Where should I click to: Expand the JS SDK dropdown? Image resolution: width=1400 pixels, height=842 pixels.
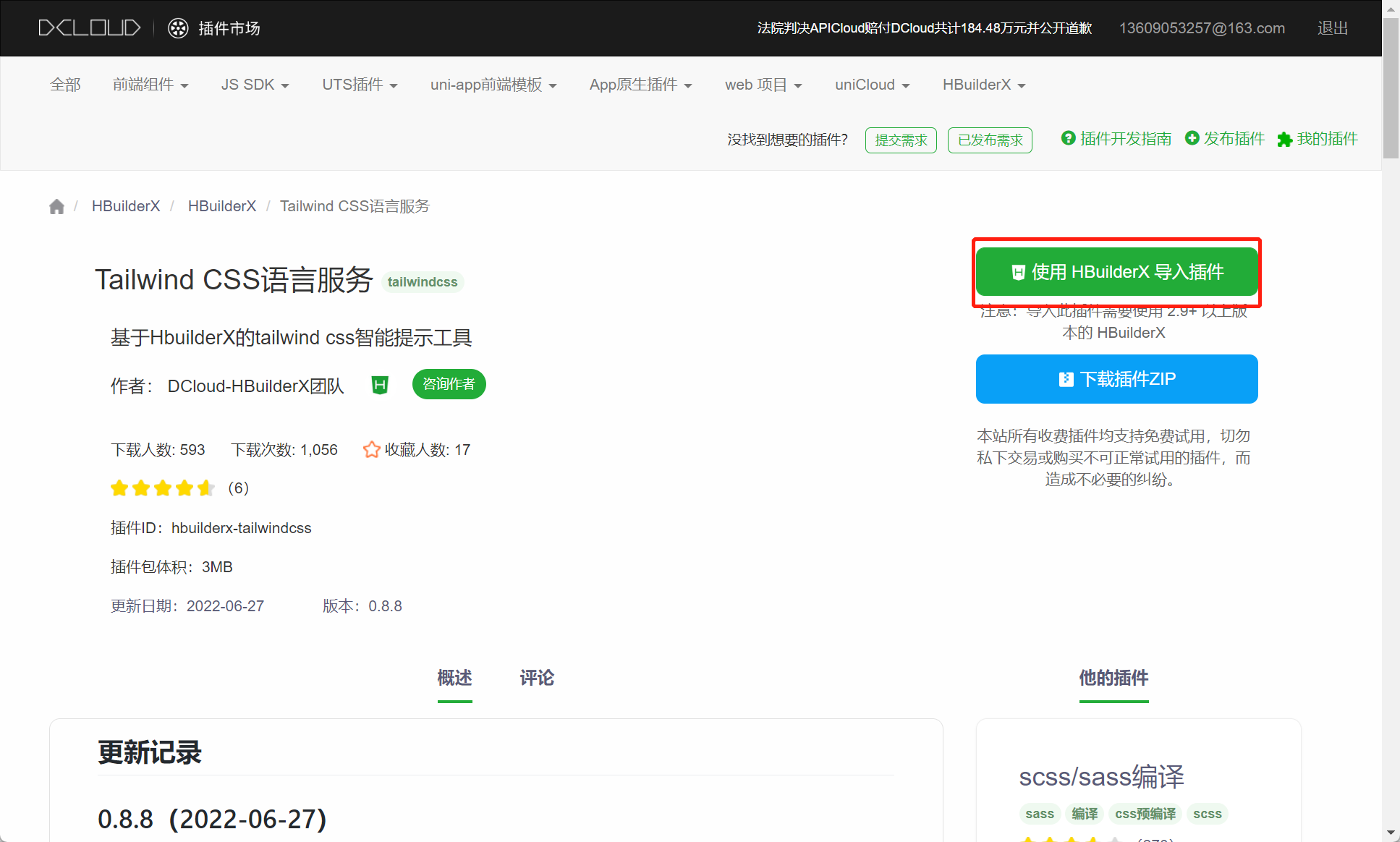(x=255, y=85)
